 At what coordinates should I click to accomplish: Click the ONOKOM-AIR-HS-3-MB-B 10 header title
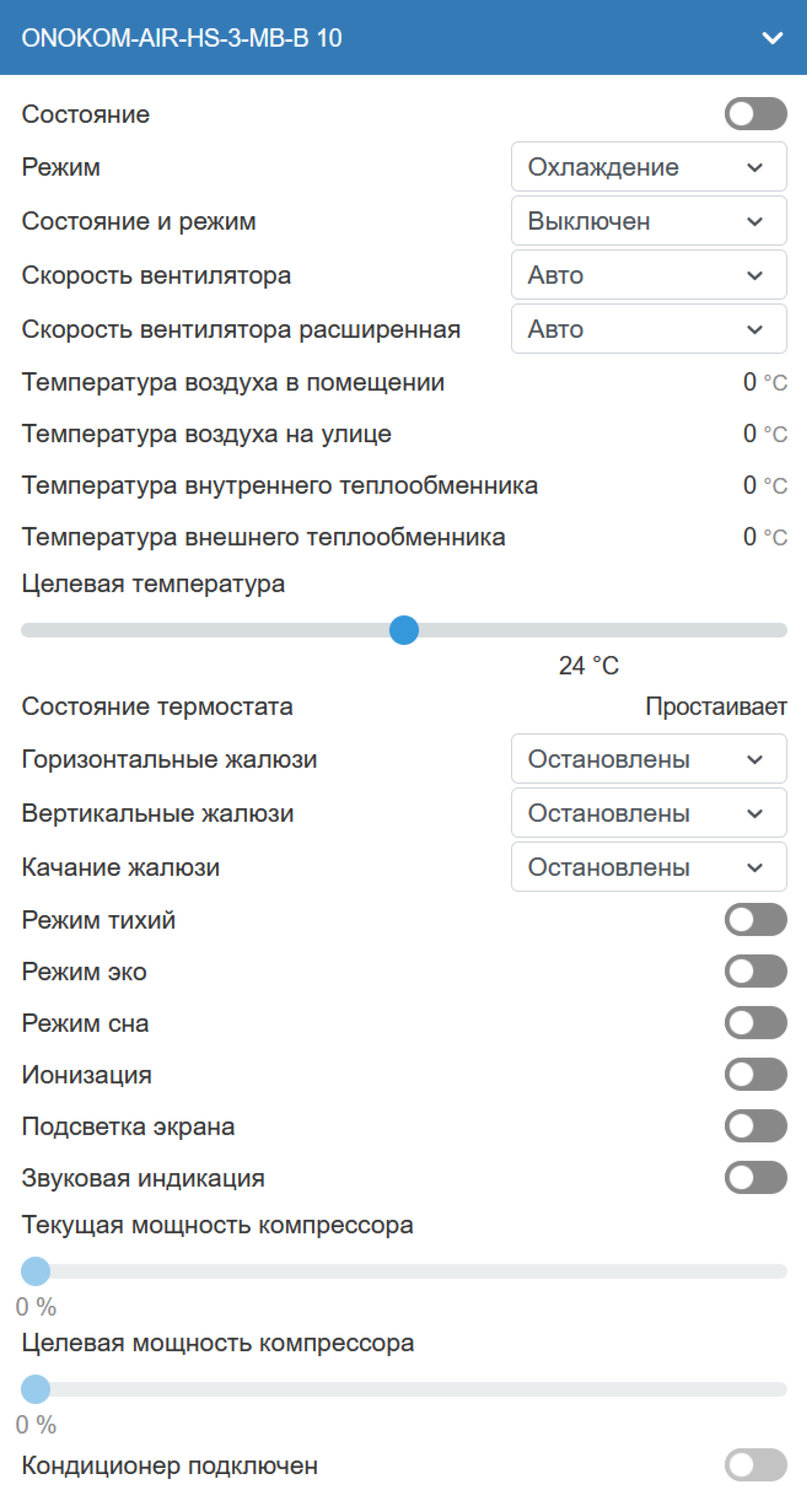pos(182,38)
